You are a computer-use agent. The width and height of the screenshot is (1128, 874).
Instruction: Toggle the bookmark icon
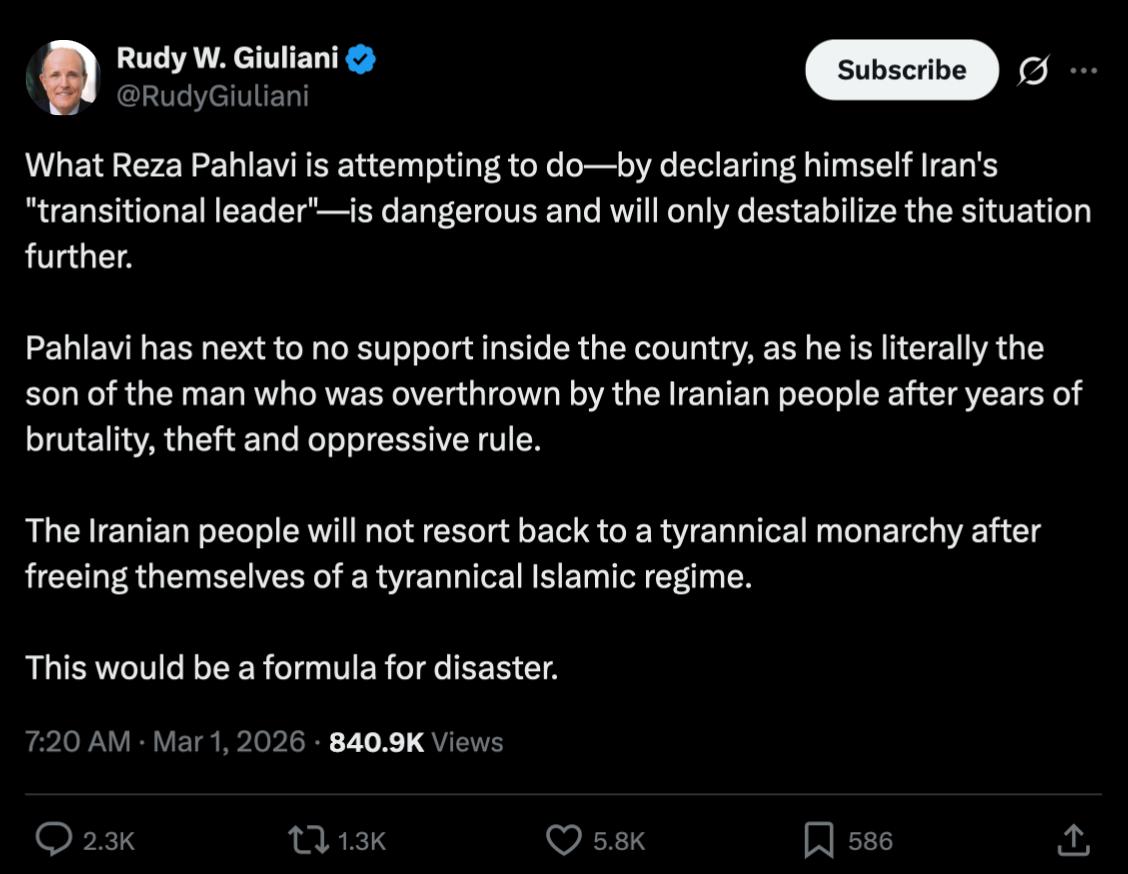tap(819, 840)
